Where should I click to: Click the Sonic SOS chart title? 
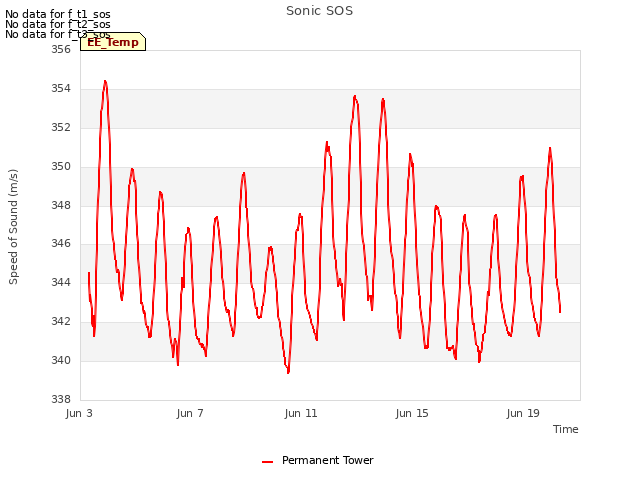coord(319,11)
